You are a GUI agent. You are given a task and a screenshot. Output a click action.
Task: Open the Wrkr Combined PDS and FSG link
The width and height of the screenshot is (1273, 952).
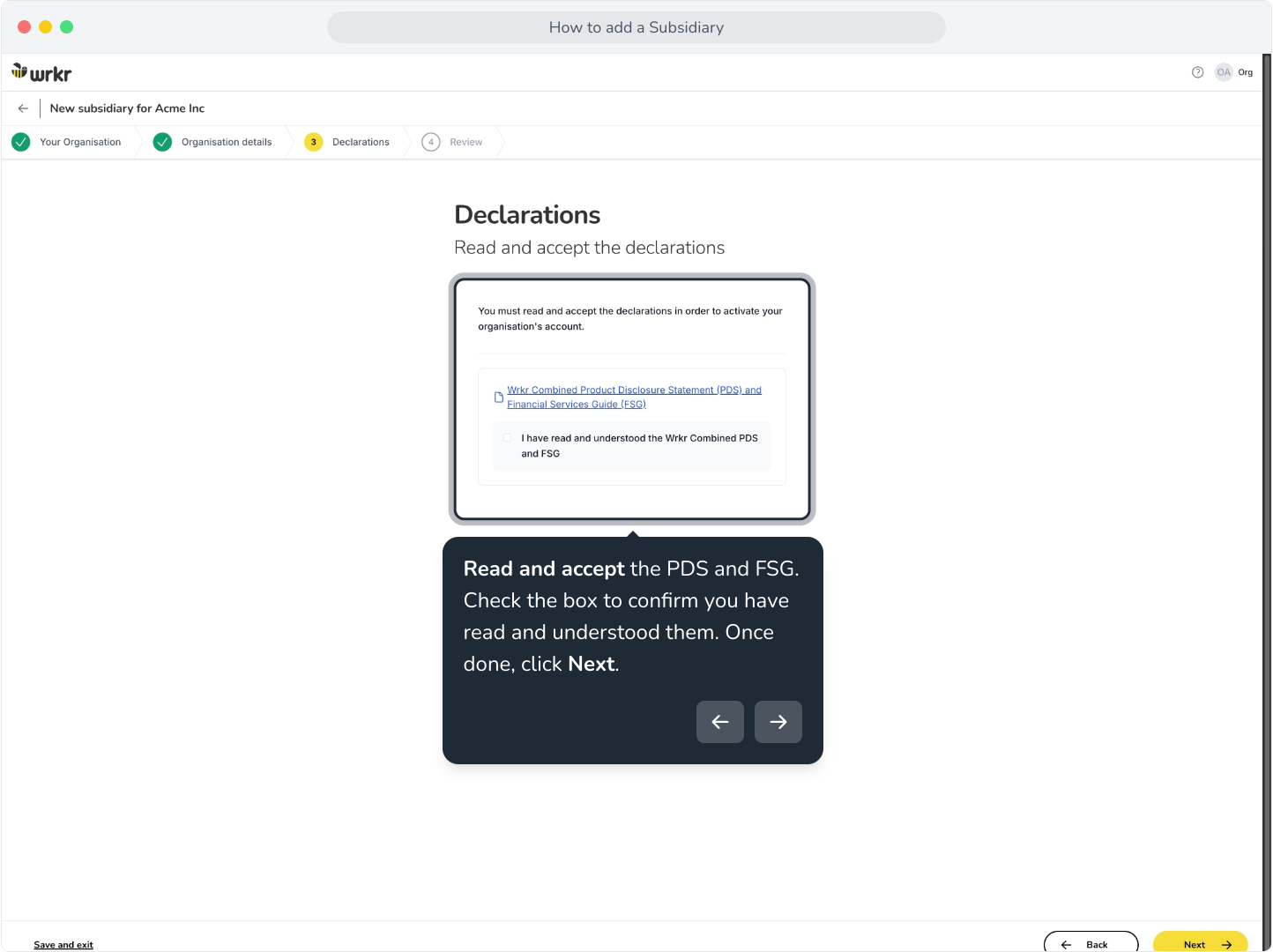634,397
